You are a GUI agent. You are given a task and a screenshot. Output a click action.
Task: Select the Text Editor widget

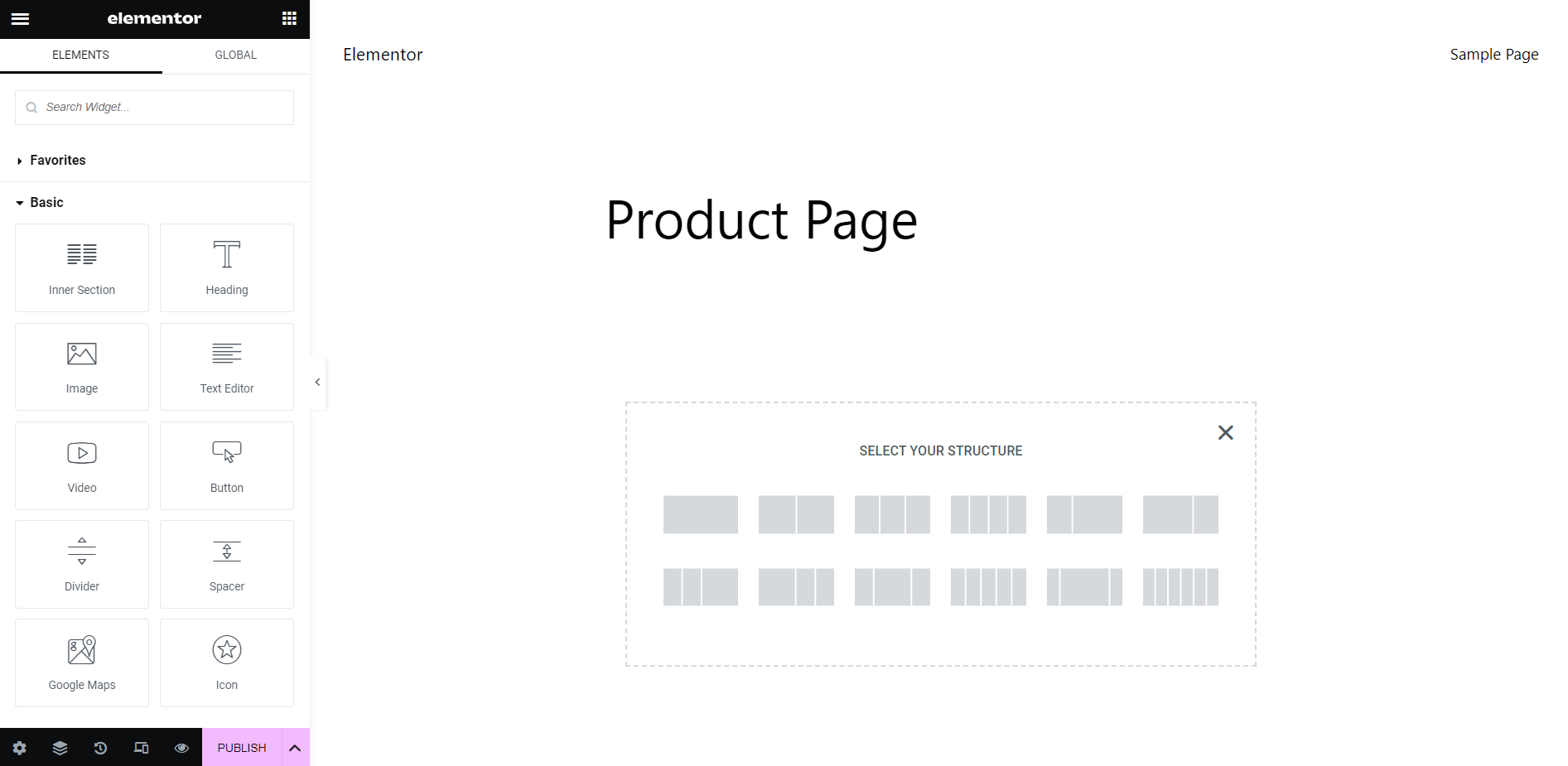(x=227, y=367)
